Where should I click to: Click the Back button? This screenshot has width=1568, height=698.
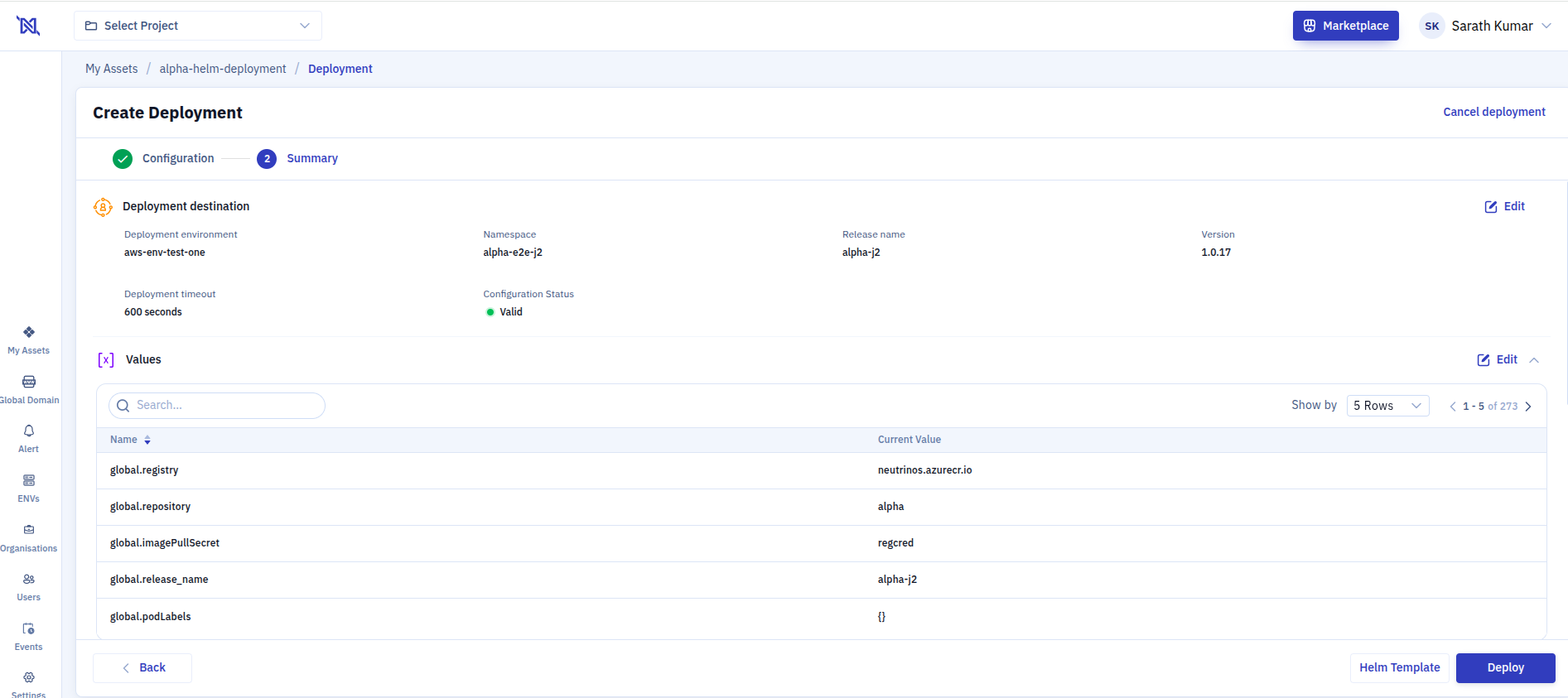tap(142, 668)
